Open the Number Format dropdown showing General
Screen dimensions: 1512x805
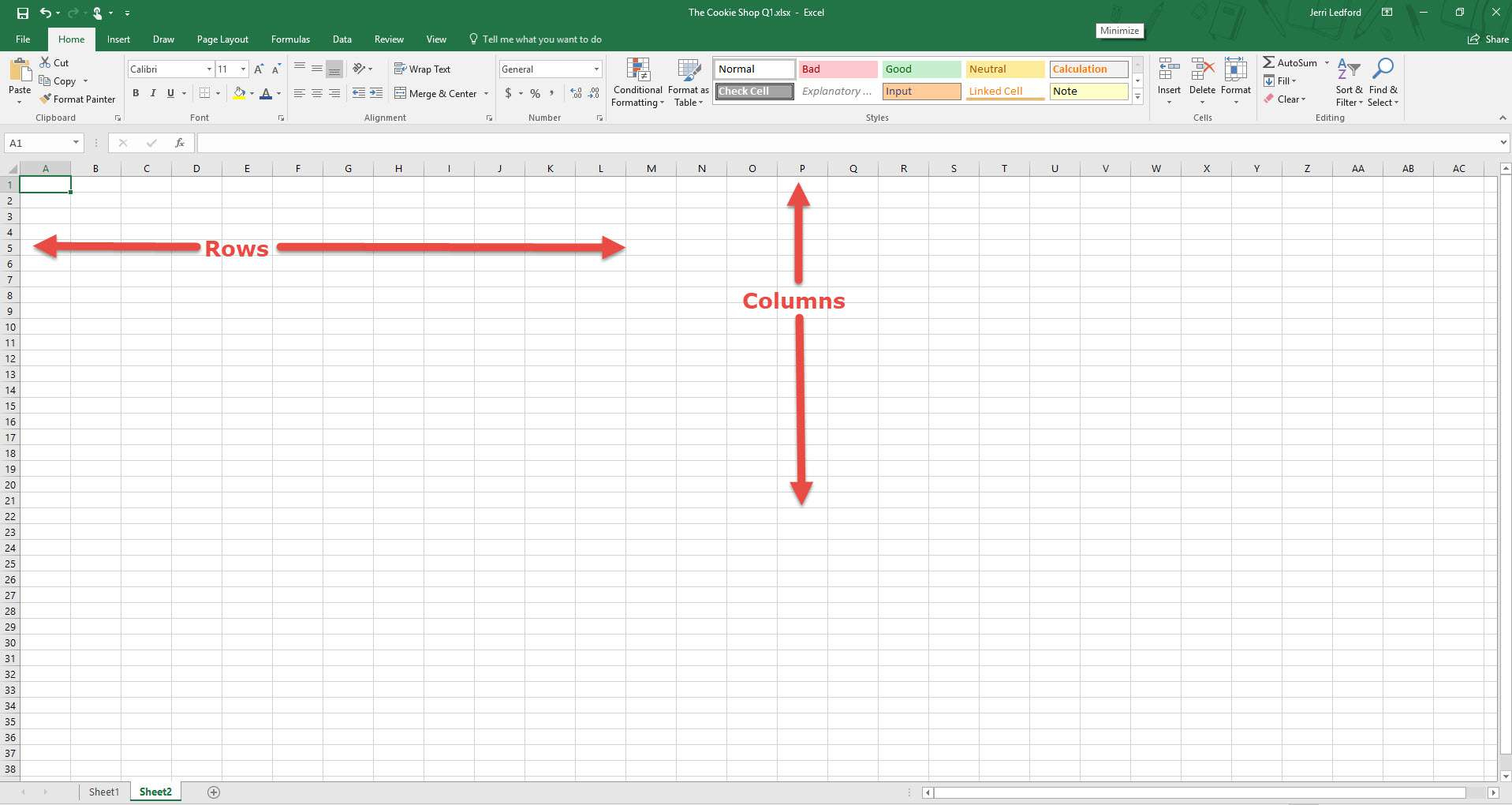[x=550, y=69]
